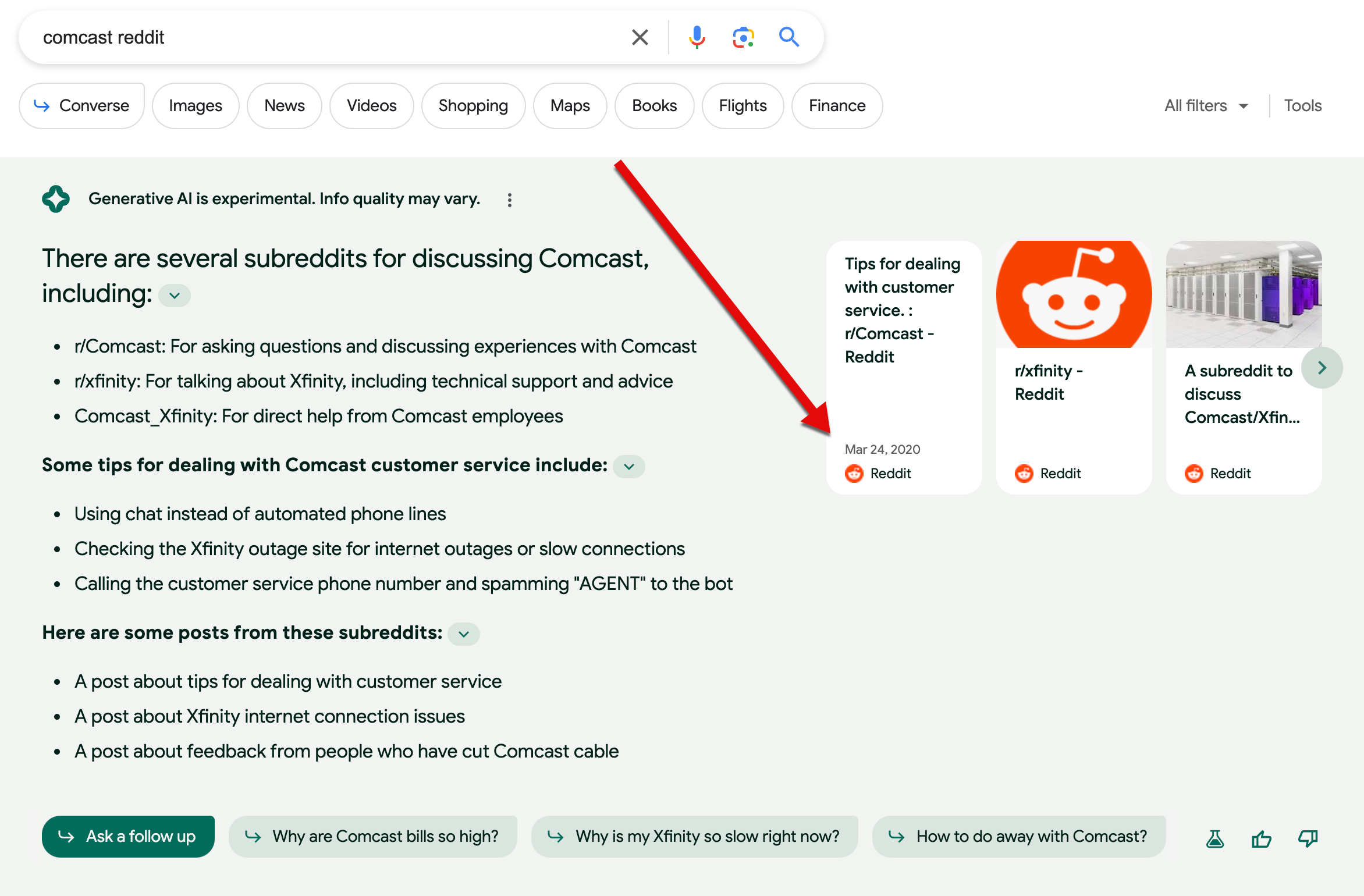The height and width of the screenshot is (896, 1364).
Task: Select the Converse chip
Action: pos(82,106)
